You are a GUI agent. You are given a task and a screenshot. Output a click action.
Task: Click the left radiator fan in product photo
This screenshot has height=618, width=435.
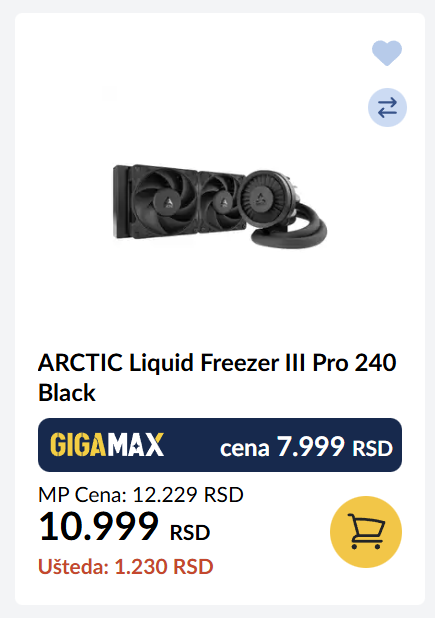[x=164, y=202]
